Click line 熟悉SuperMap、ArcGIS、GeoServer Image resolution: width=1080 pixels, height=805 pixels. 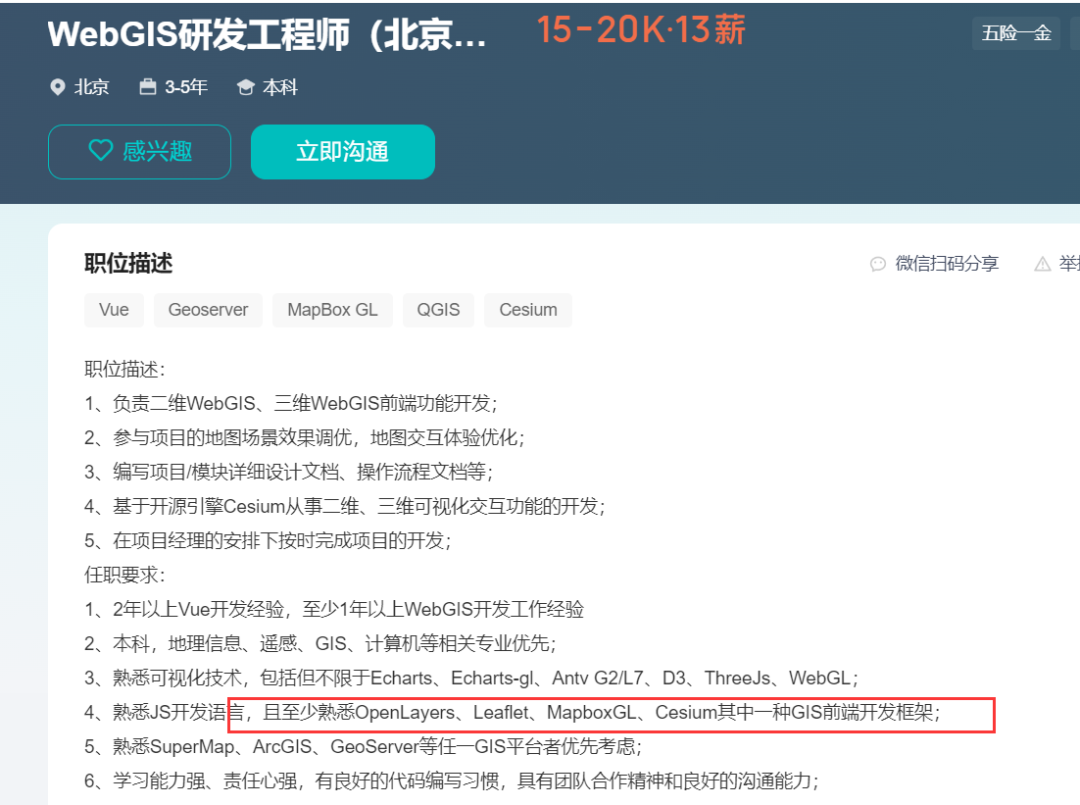[363, 746]
